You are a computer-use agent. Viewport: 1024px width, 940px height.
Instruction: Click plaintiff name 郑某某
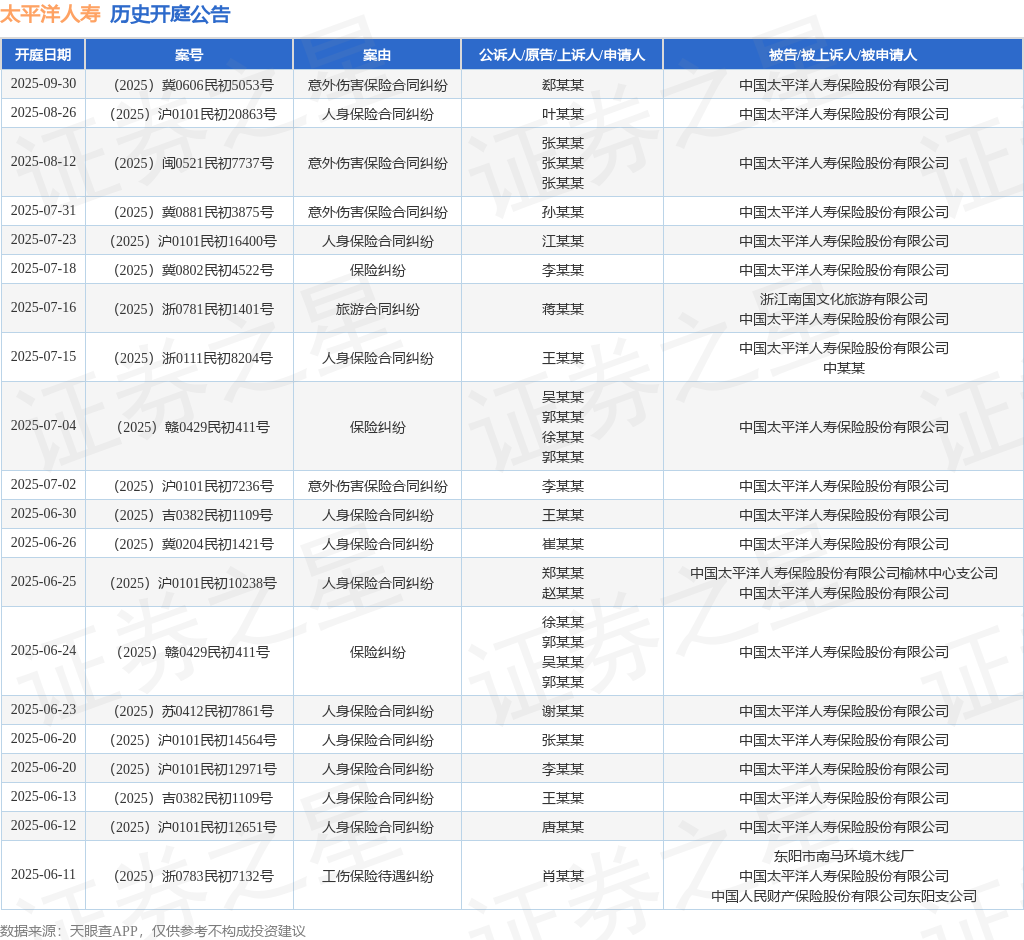click(x=563, y=573)
